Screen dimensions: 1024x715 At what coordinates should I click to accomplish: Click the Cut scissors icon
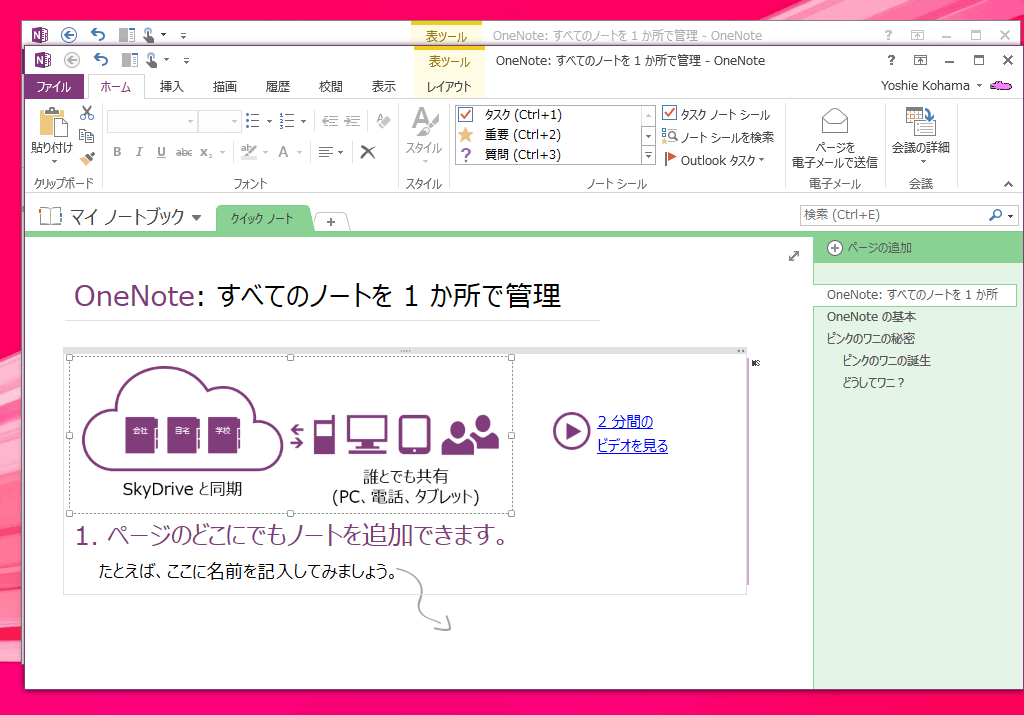click(87, 113)
